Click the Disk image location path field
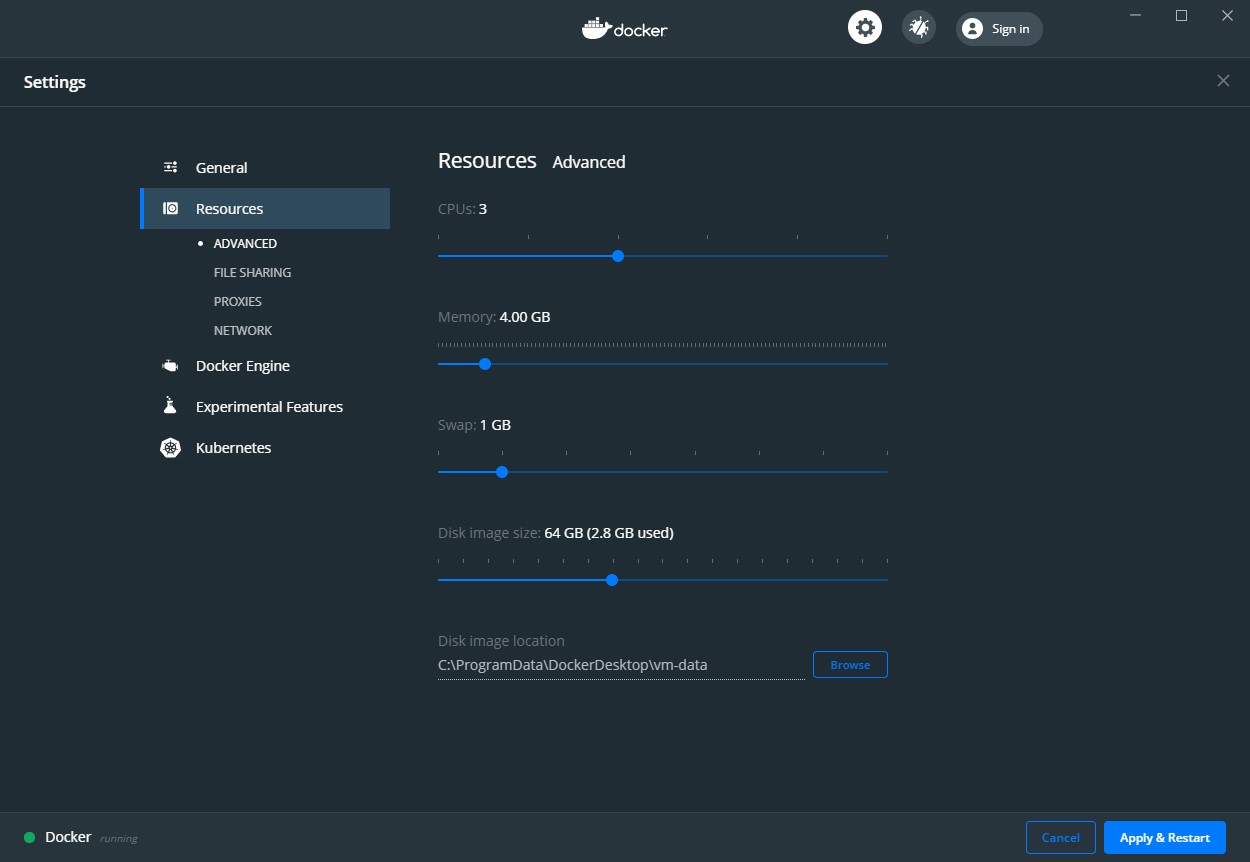The width and height of the screenshot is (1250, 862). (x=620, y=665)
